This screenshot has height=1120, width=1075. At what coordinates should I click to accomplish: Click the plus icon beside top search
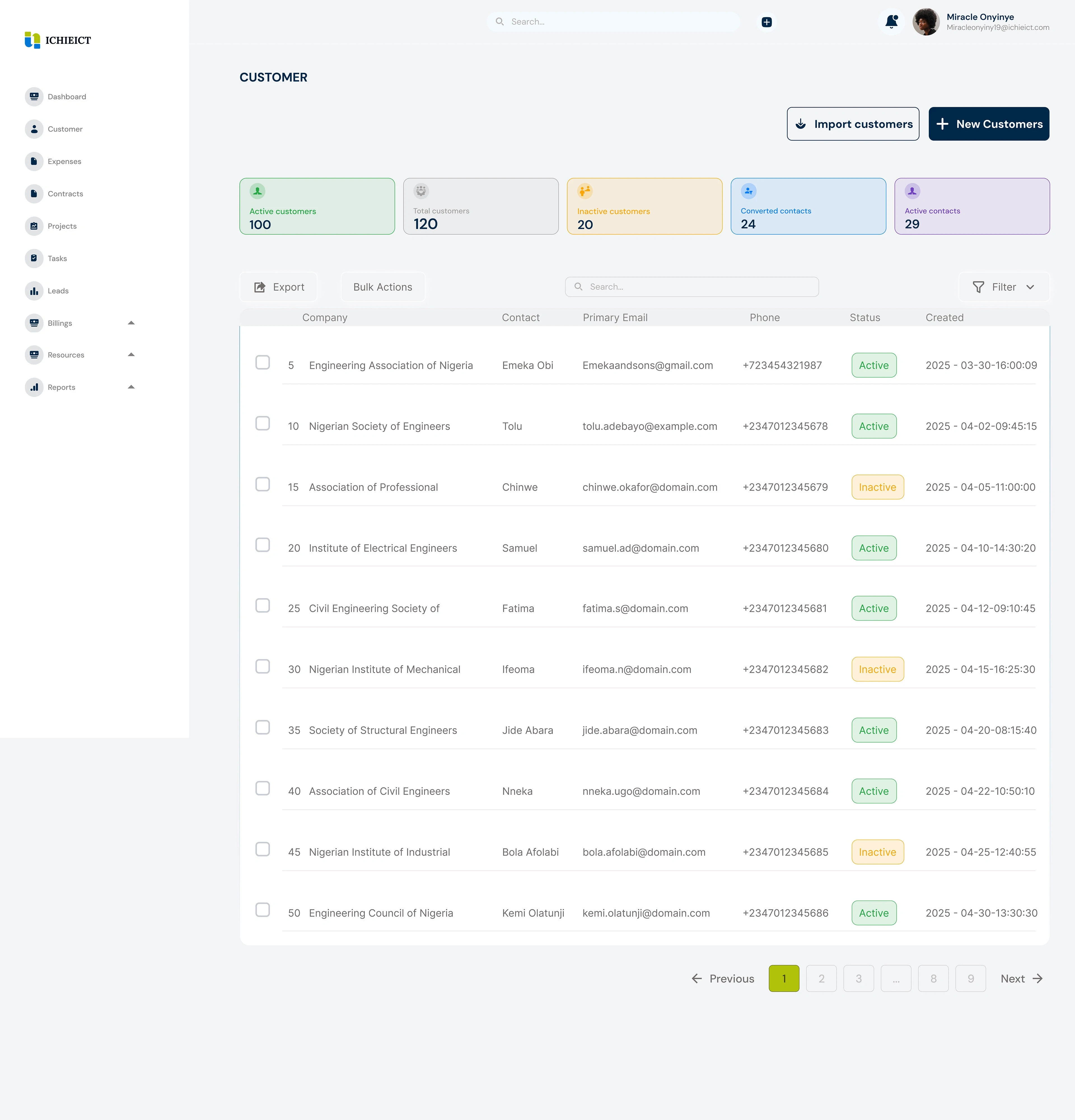pos(766,22)
